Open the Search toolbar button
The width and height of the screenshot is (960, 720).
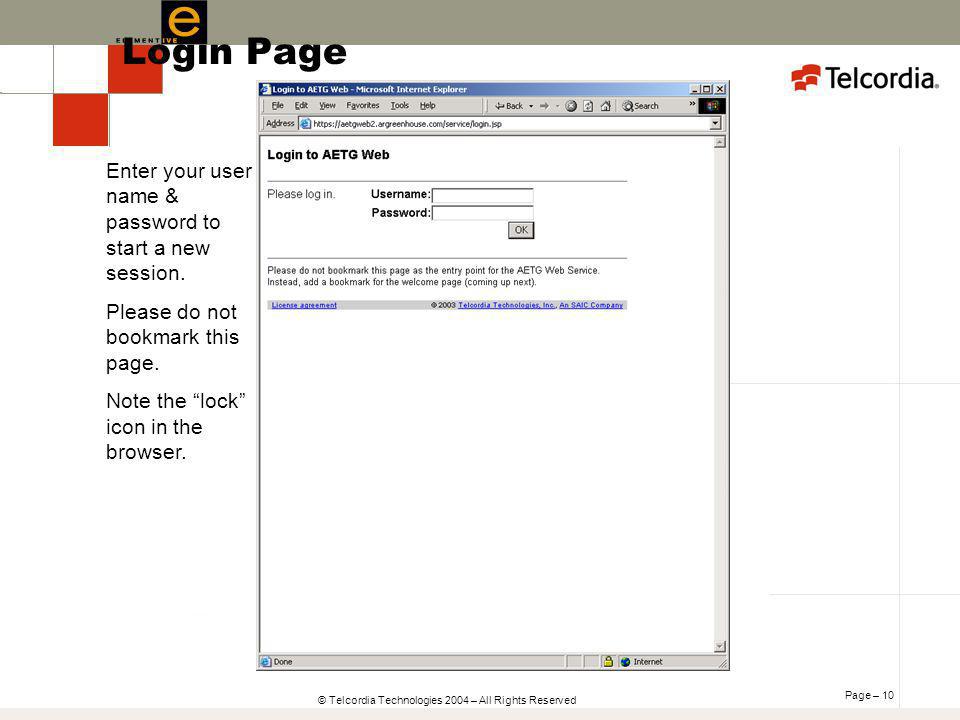click(640, 106)
